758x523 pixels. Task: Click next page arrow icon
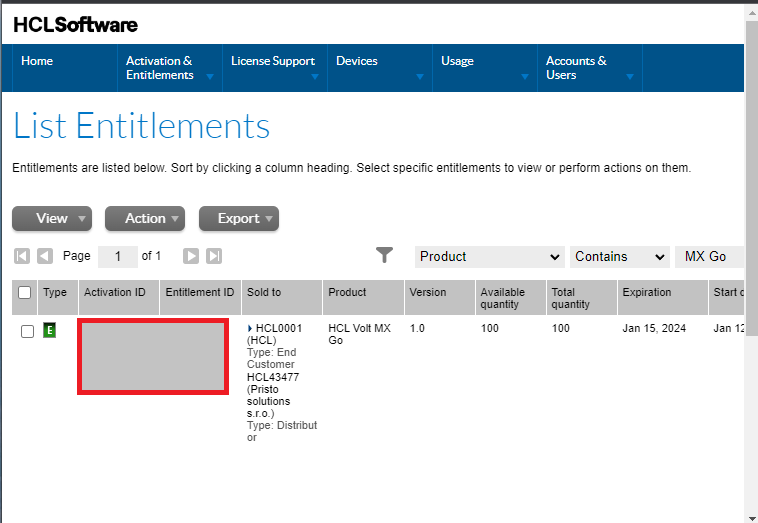coord(191,256)
